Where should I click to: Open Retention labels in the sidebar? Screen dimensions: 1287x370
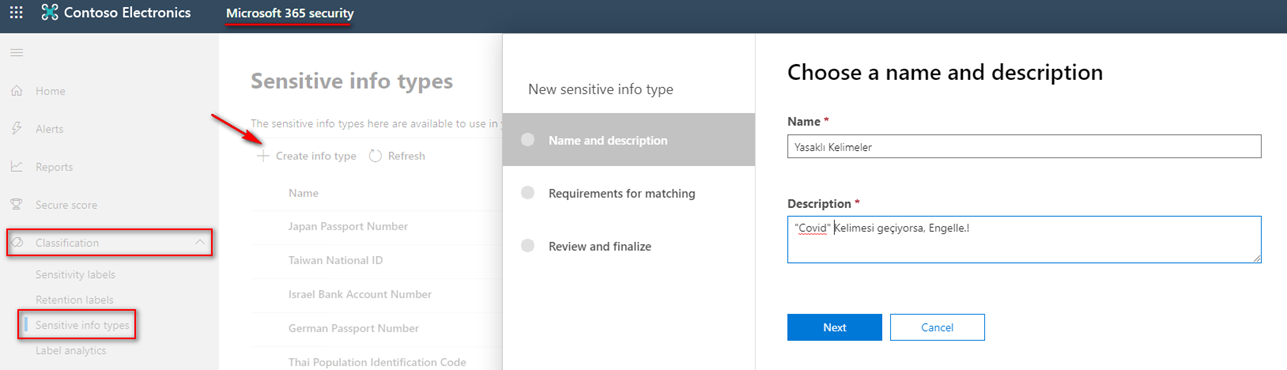(x=74, y=299)
